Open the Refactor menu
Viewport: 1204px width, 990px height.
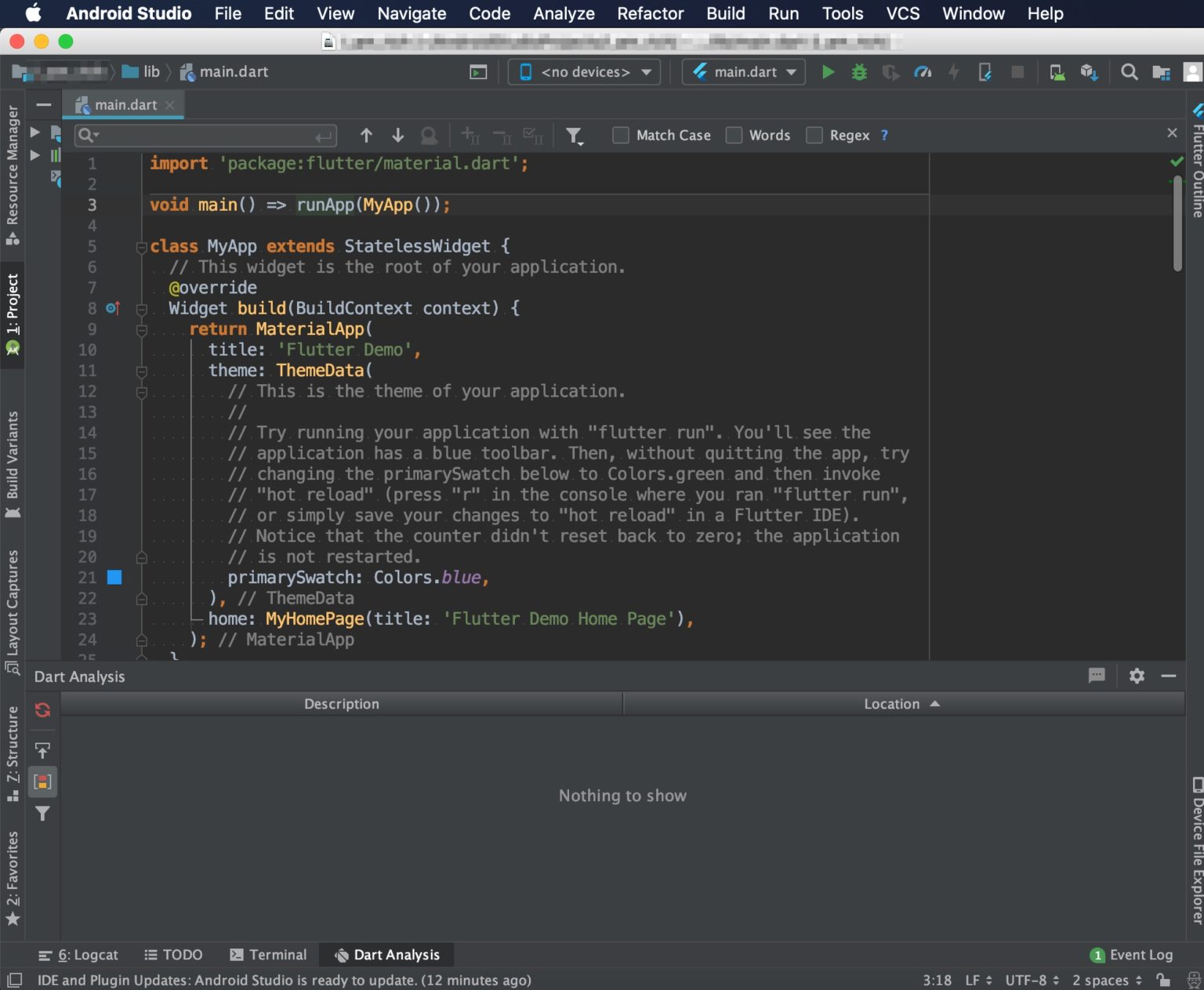[x=650, y=13]
